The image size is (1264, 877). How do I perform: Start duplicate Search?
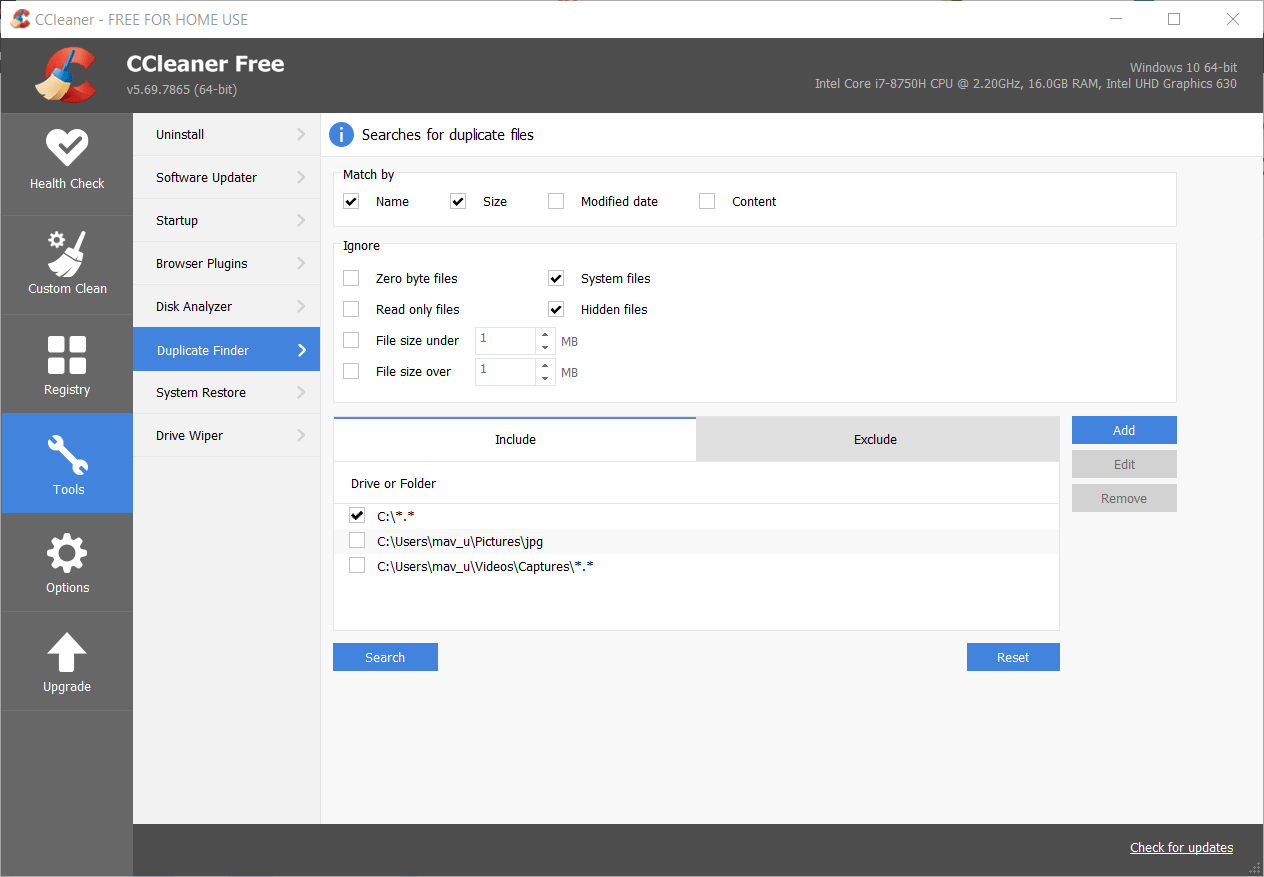(x=385, y=657)
